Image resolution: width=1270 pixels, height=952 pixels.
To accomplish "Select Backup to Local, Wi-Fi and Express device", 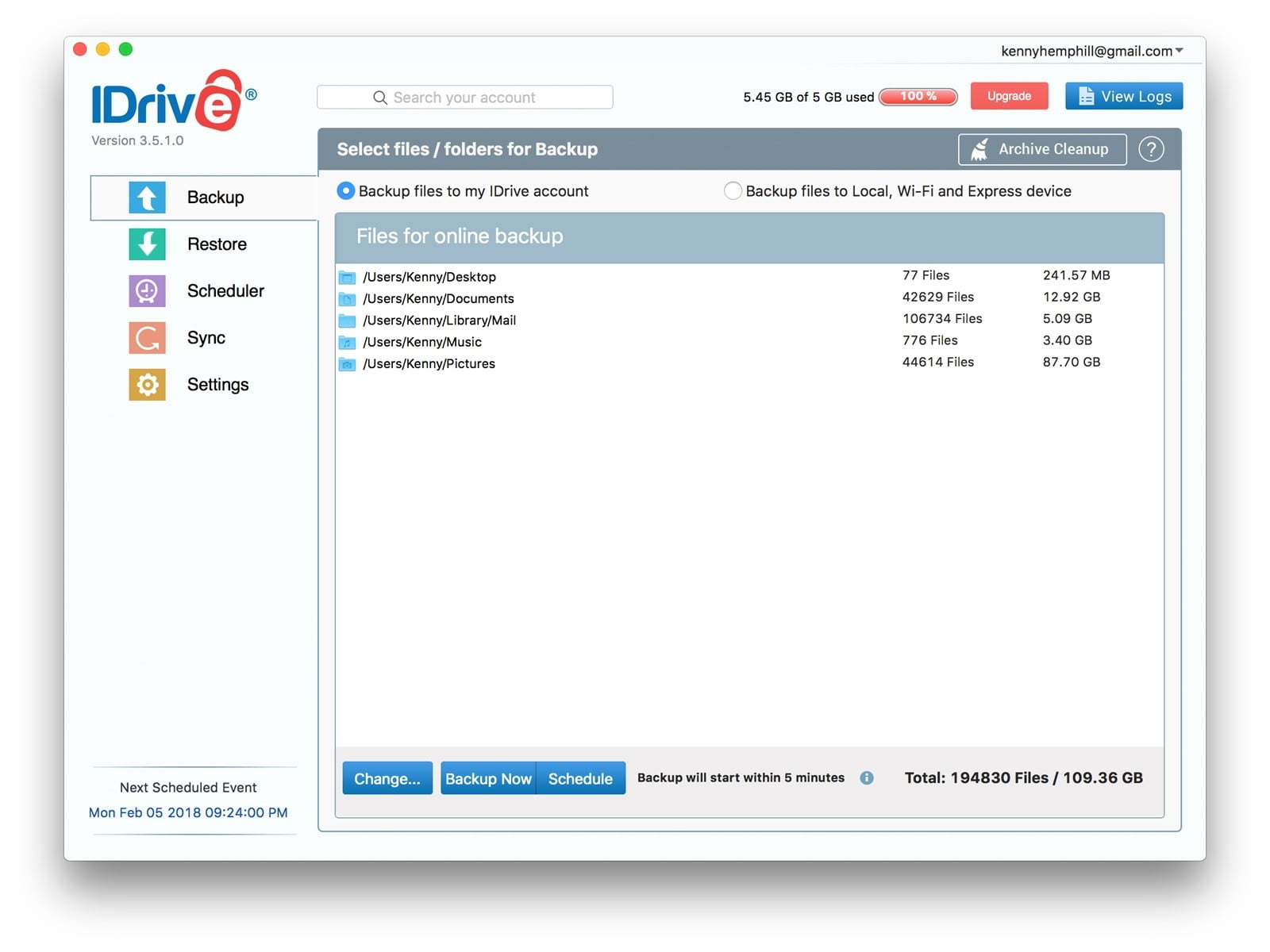I will (733, 191).
